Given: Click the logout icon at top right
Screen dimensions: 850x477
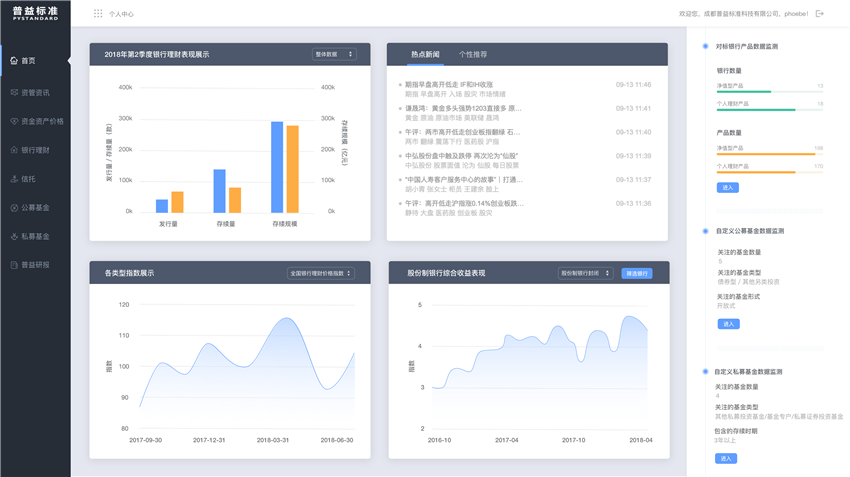Looking at the screenshot, I should click(x=820, y=14).
